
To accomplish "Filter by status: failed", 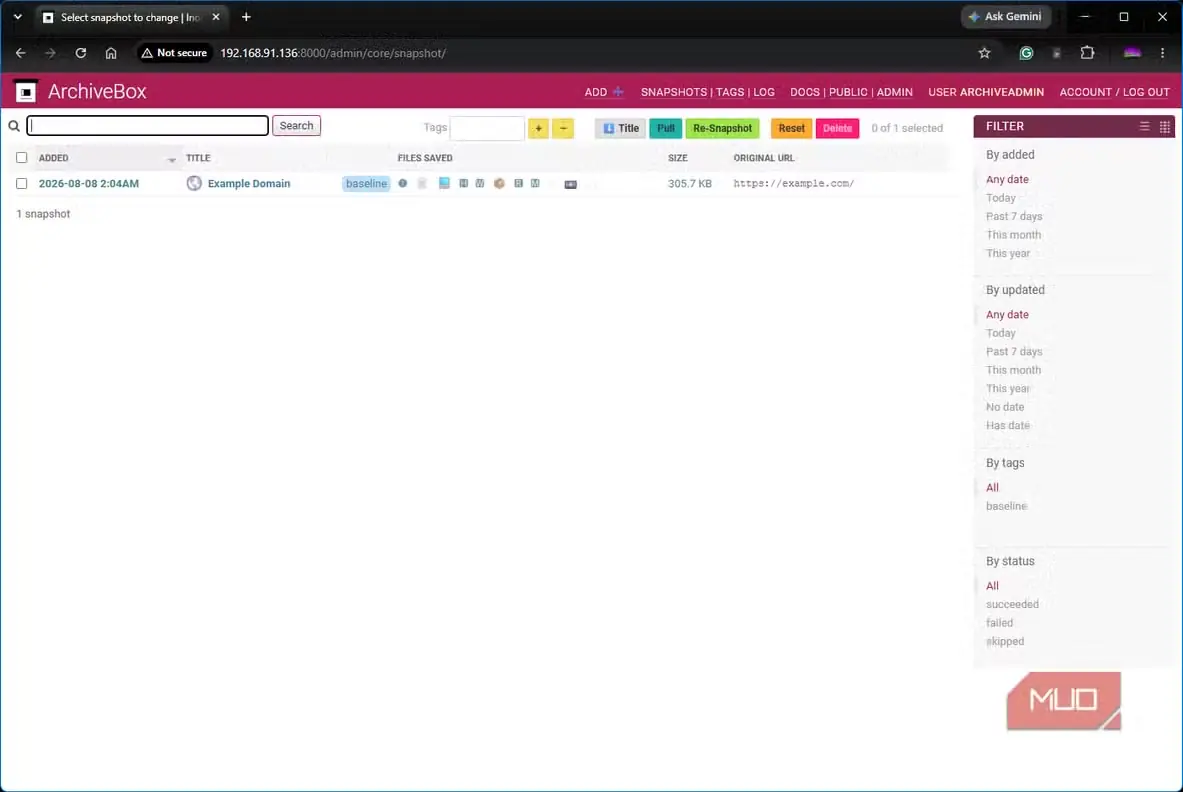I will tap(1000, 623).
